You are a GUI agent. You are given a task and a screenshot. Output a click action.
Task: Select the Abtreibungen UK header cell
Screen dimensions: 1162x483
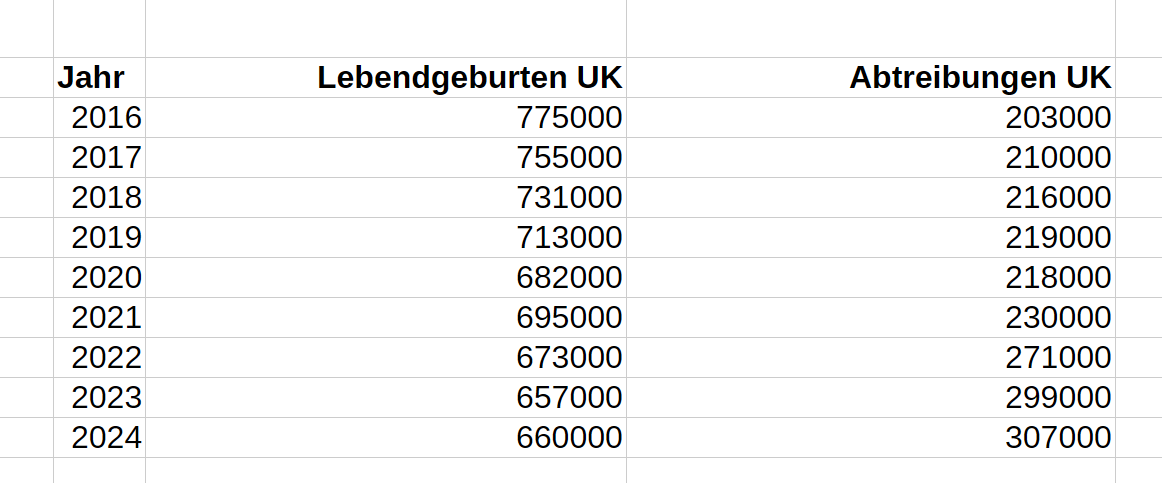(979, 78)
